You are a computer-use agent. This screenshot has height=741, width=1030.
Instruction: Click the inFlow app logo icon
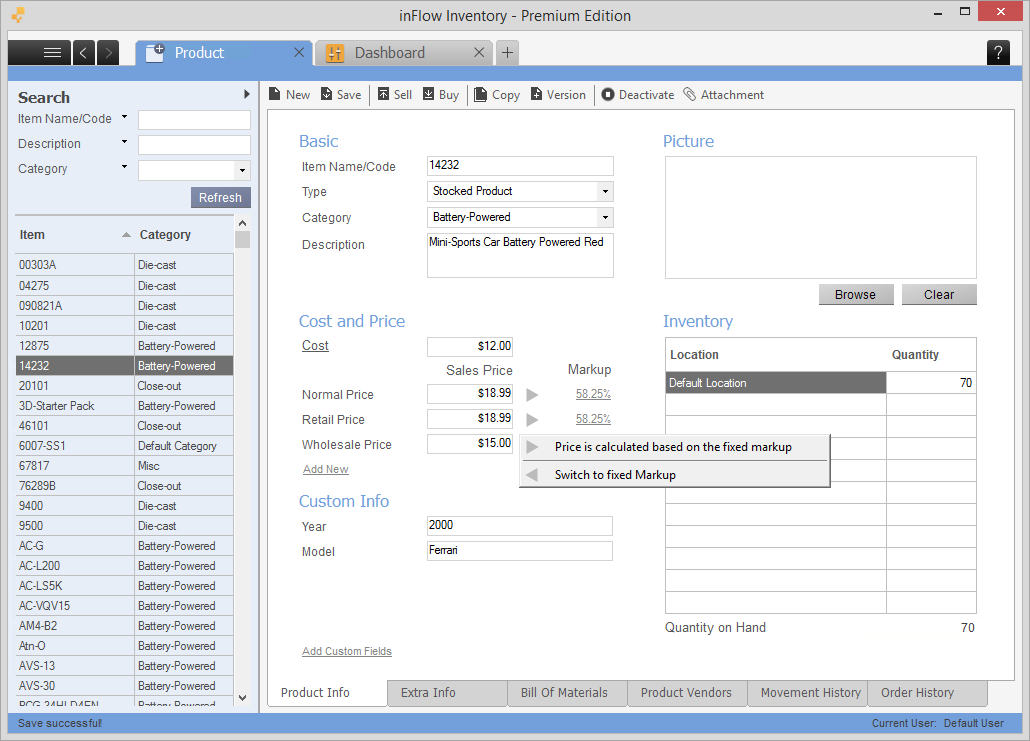click(x=18, y=14)
